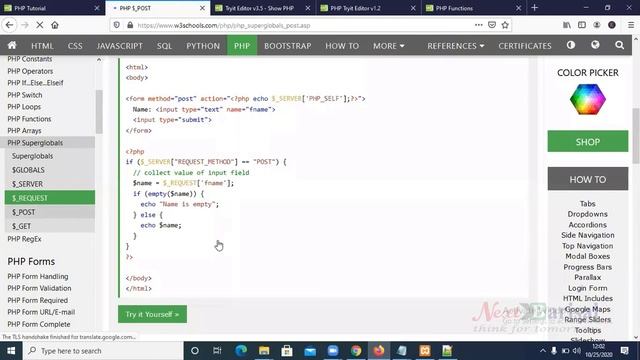Show hidden system tray icons
This screenshot has height=360, width=640.
[542, 351]
